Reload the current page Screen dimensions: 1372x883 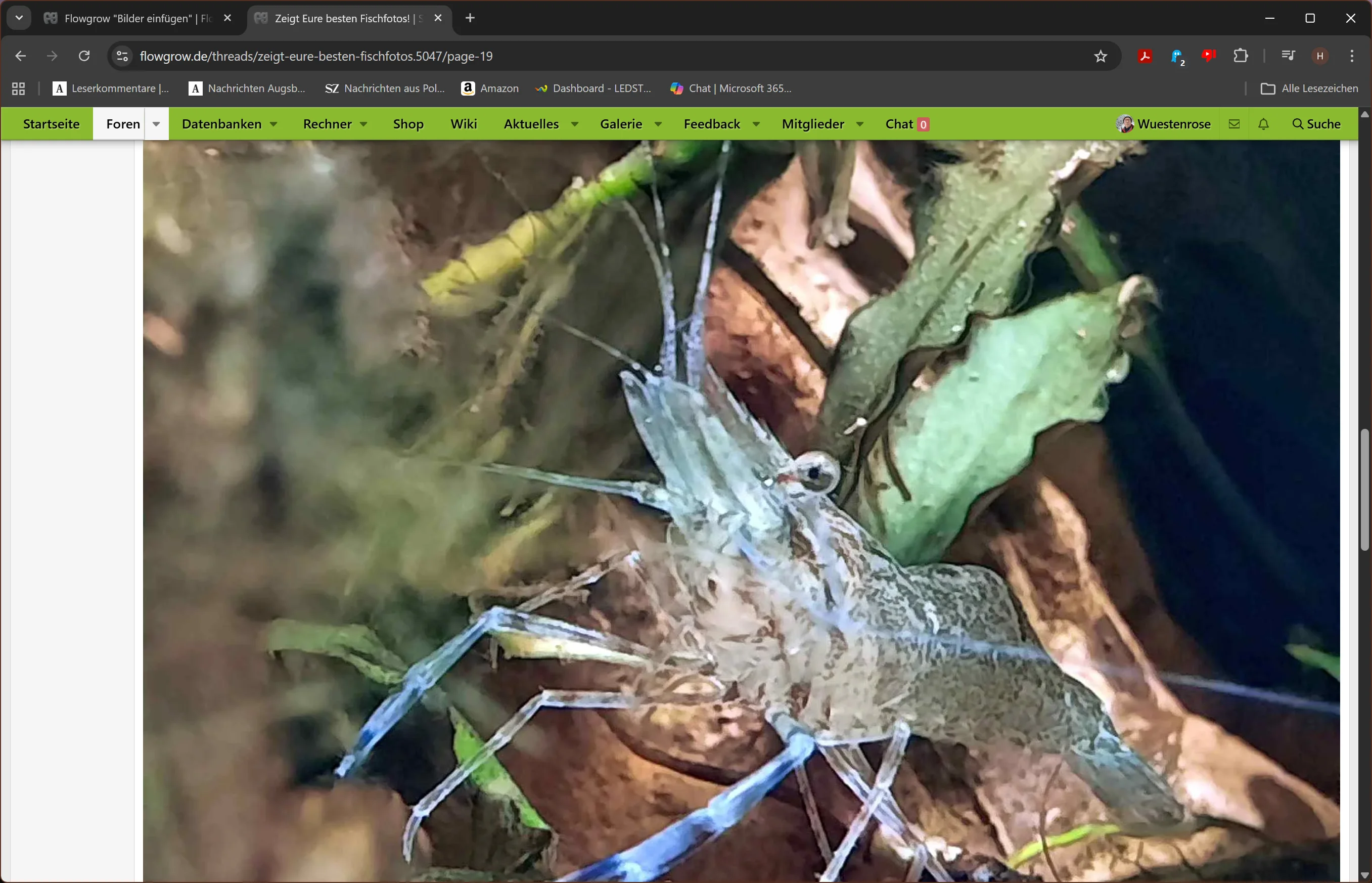pos(84,56)
